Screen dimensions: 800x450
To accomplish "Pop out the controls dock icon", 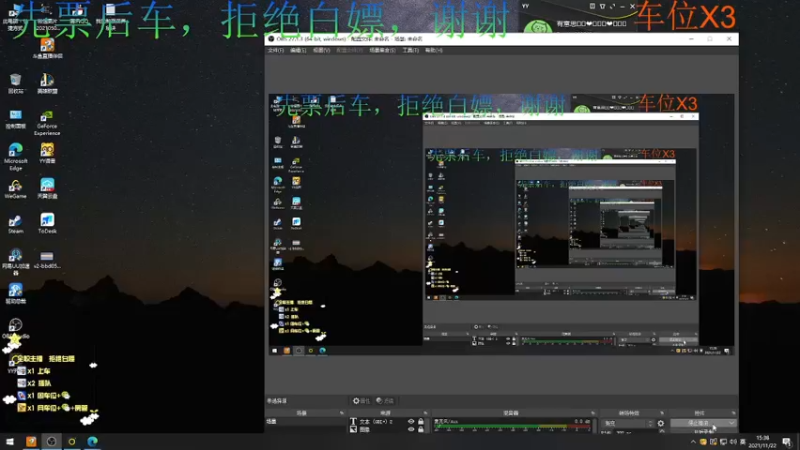I will (x=733, y=413).
